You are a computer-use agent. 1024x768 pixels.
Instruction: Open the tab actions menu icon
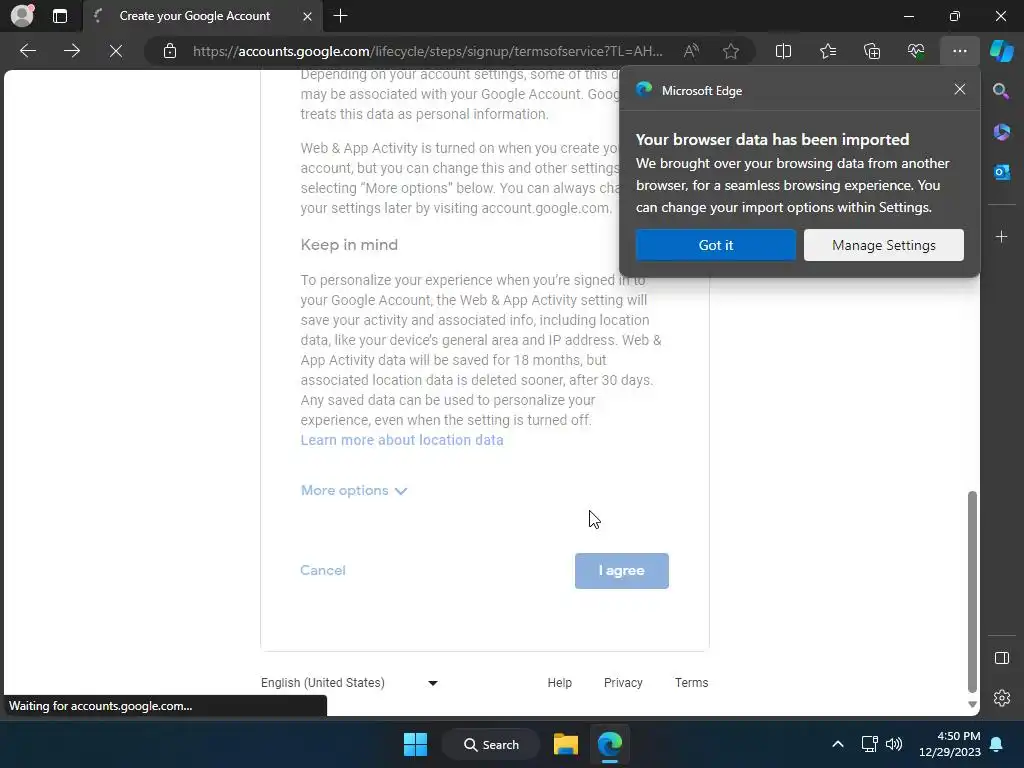tap(60, 16)
